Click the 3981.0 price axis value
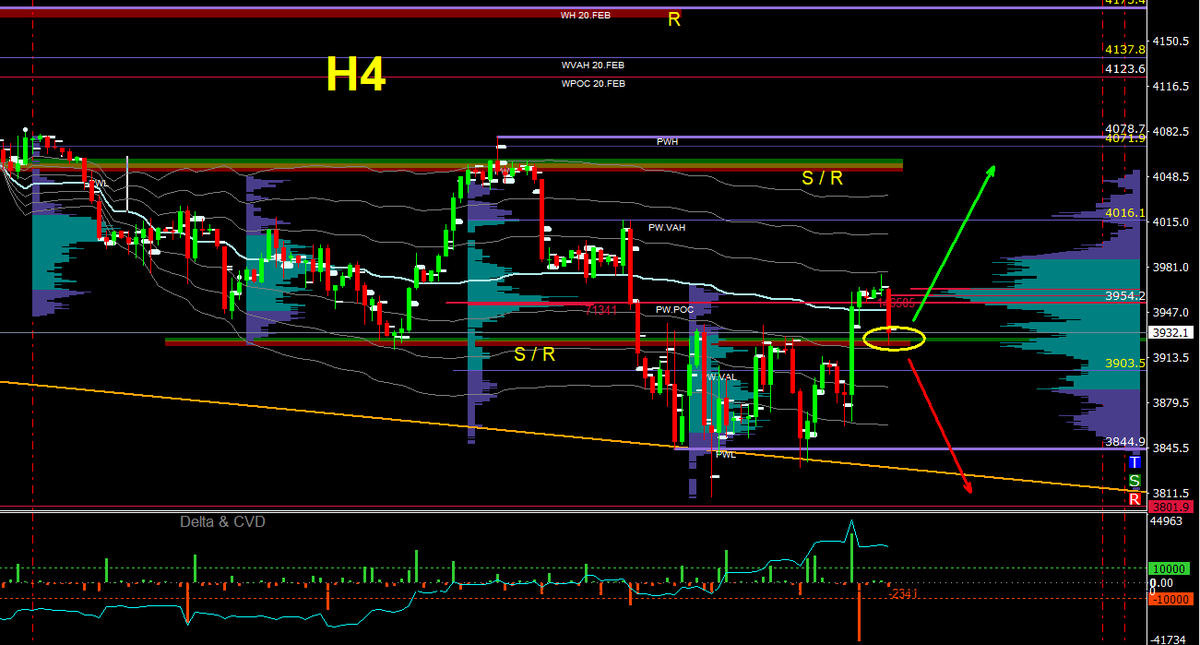1200x645 pixels. click(x=1173, y=267)
